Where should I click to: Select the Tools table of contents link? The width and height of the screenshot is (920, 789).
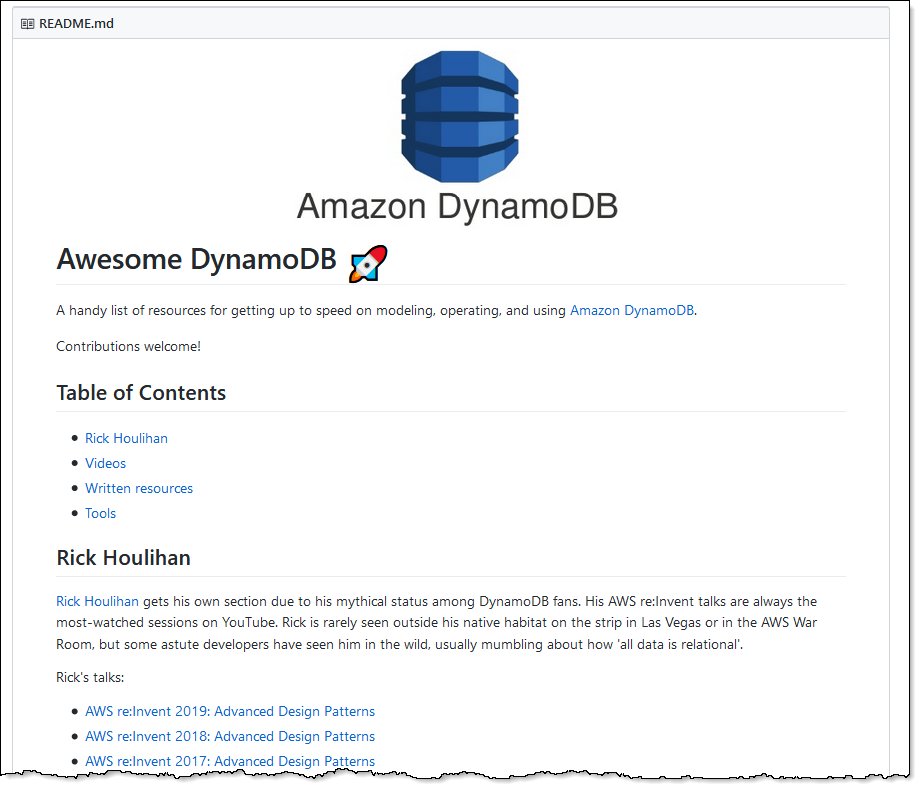point(100,513)
